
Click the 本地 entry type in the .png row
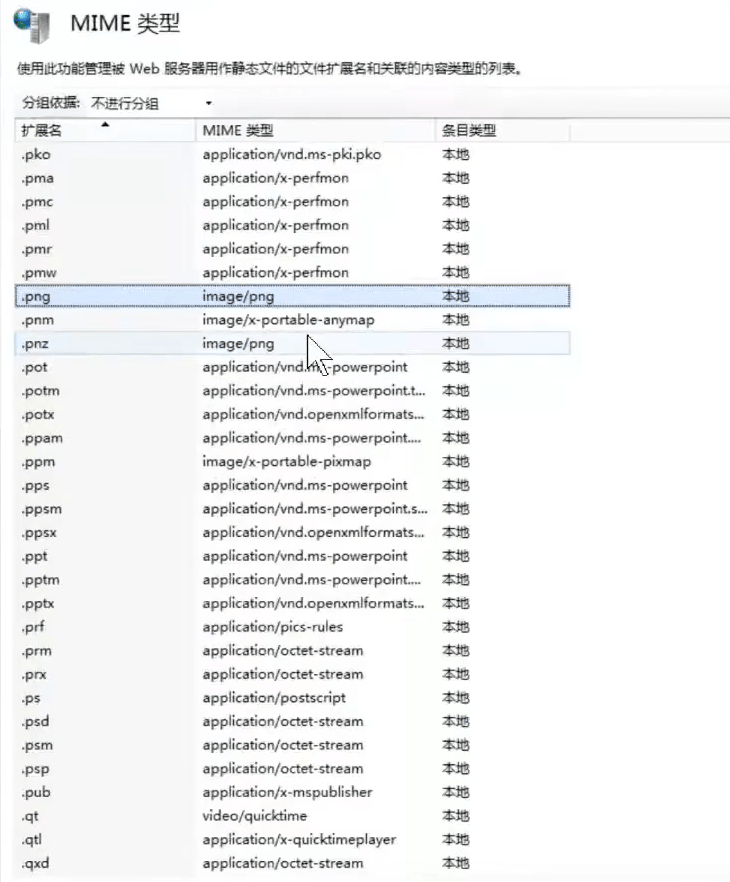coord(456,296)
